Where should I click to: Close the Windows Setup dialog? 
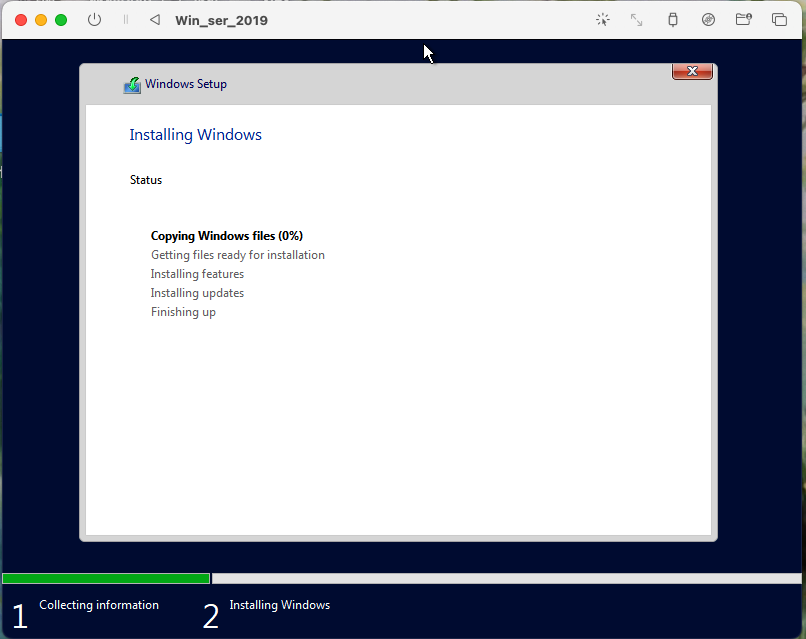coord(692,71)
